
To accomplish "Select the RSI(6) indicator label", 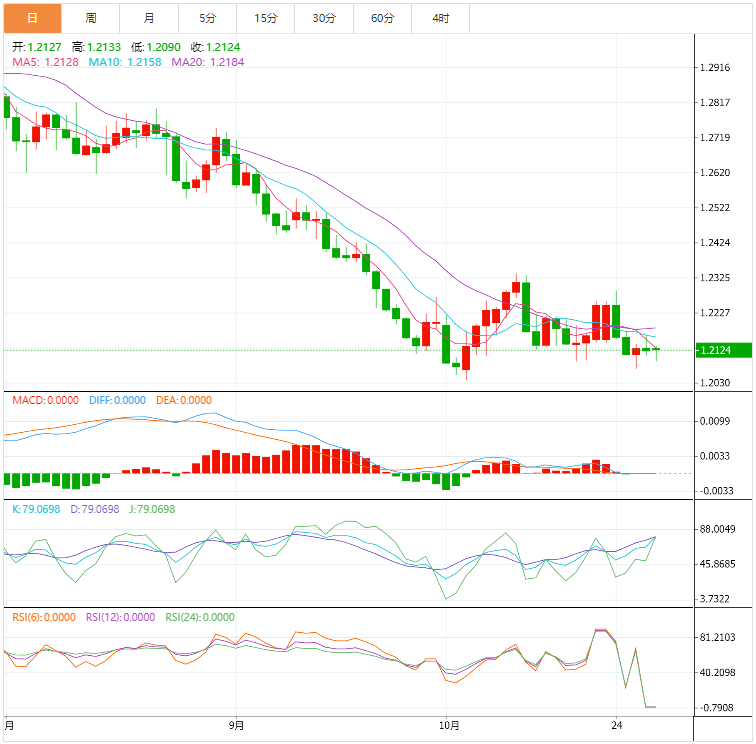I will (x=44, y=617).
